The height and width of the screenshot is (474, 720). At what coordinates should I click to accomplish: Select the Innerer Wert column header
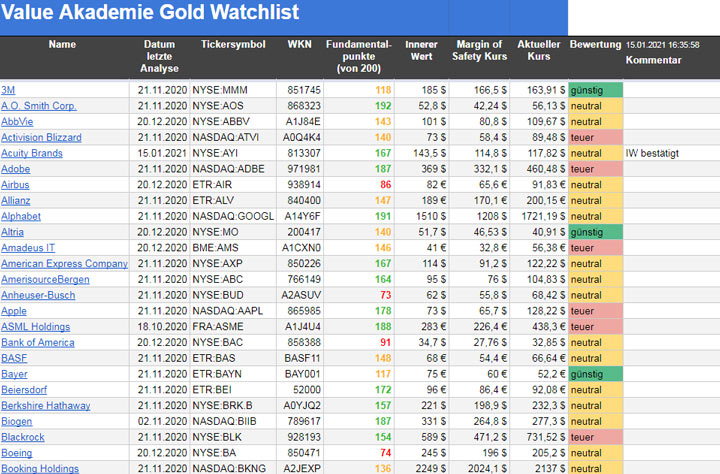[421, 51]
